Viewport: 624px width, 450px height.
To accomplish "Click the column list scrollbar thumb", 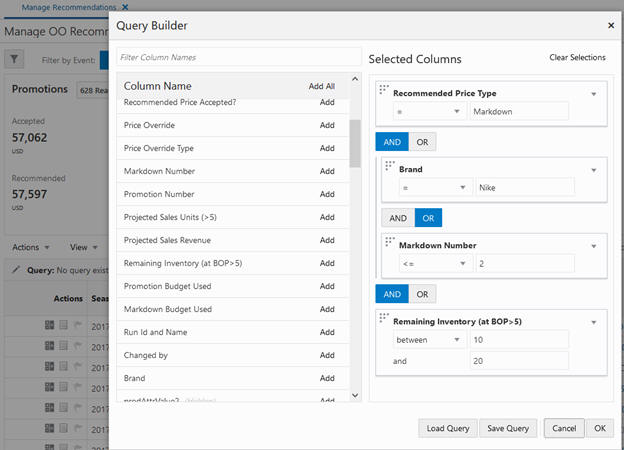I will pos(355,144).
